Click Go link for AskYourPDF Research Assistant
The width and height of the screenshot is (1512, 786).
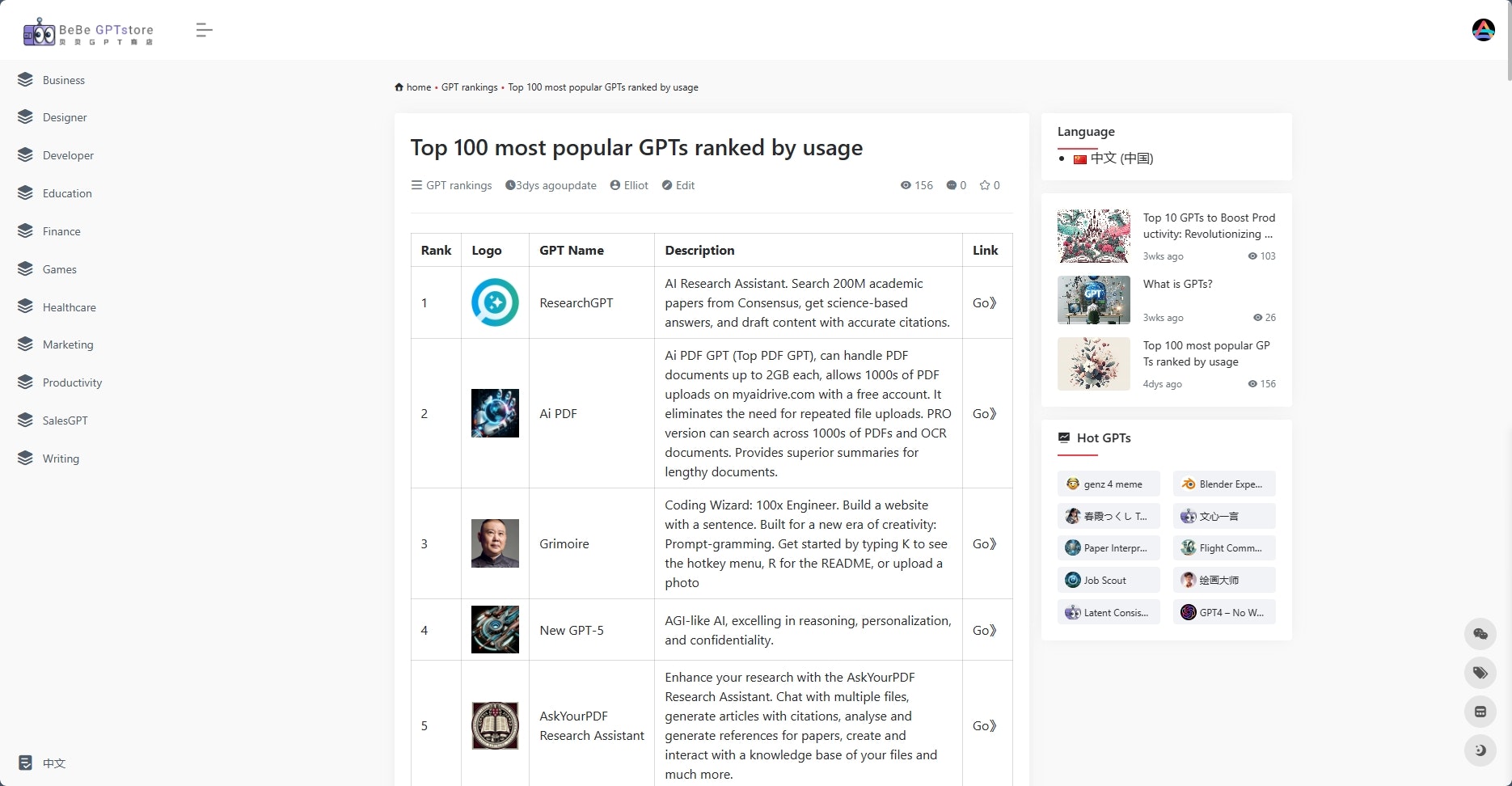(984, 725)
